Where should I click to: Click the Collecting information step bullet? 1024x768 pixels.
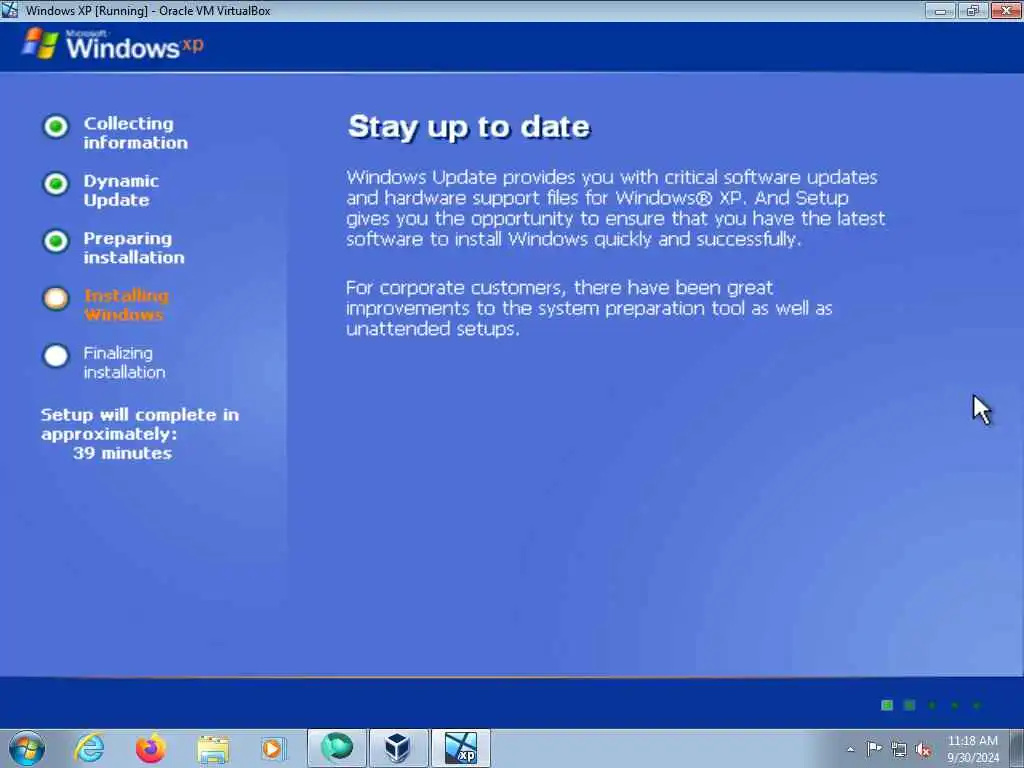point(56,126)
